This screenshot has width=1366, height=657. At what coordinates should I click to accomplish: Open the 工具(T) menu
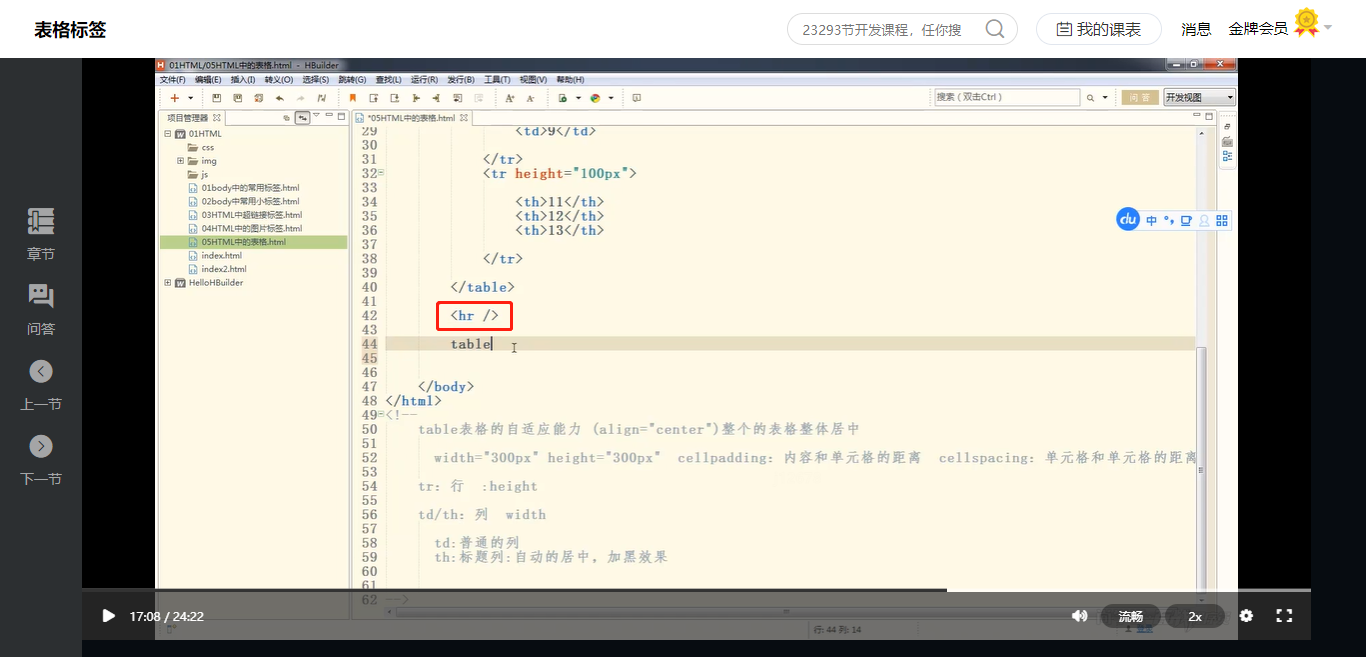(x=497, y=80)
